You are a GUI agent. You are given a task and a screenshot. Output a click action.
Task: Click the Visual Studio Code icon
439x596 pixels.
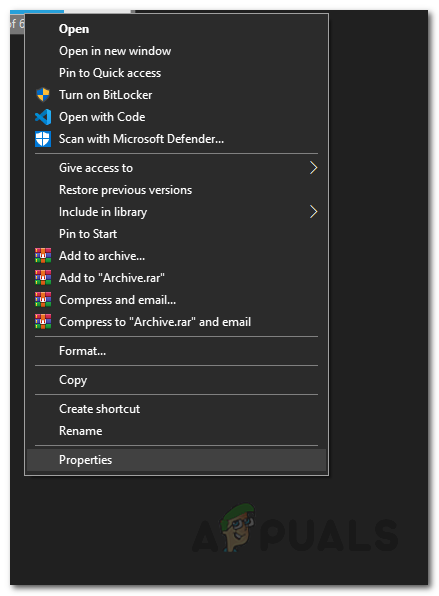click(x=43, y=117)
